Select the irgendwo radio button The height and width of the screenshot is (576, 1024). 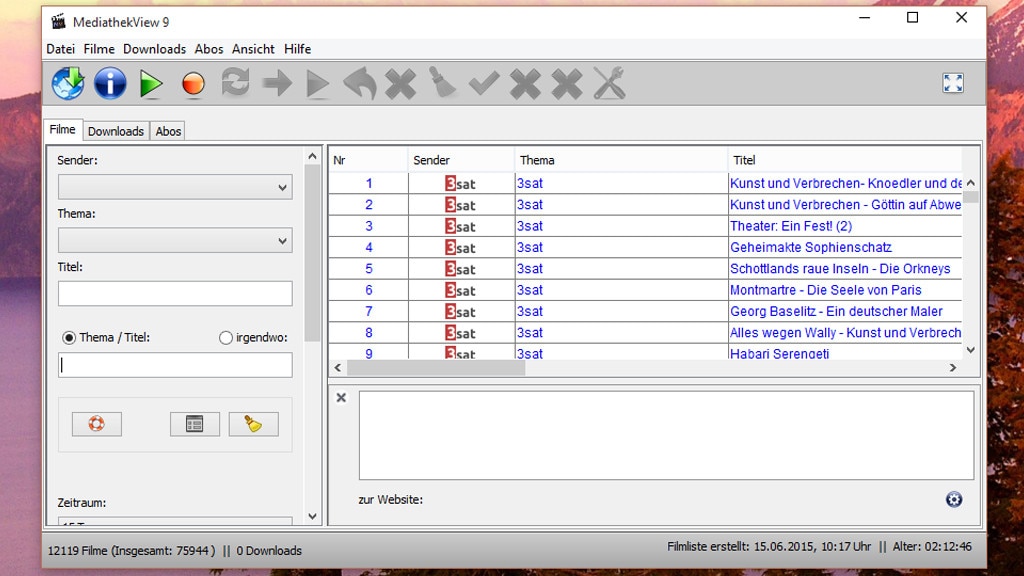226,338
